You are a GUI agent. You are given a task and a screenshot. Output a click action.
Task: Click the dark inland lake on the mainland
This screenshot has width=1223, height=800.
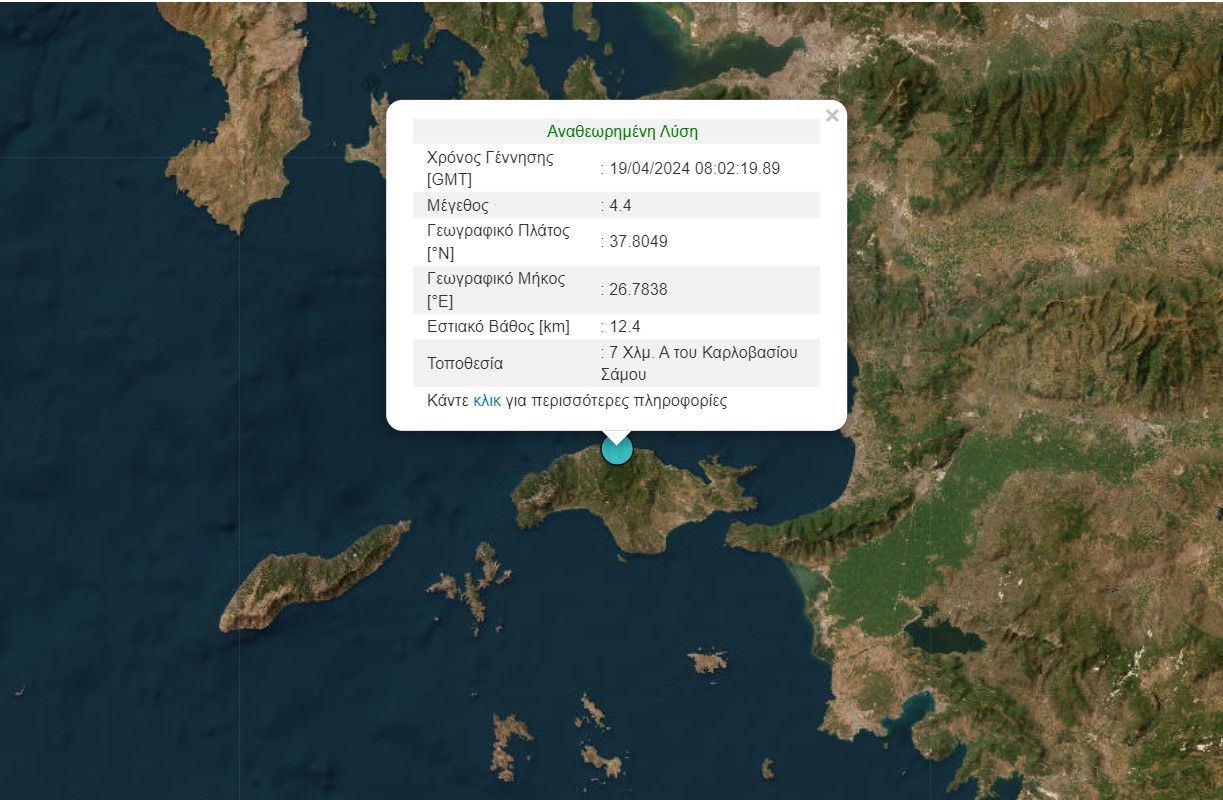942,637
